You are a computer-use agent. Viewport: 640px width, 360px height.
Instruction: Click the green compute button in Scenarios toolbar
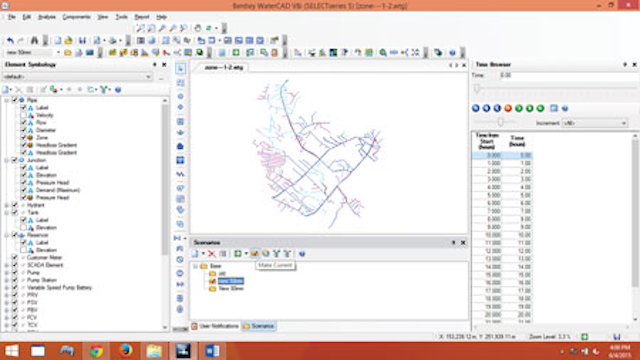tap(238, 254)
